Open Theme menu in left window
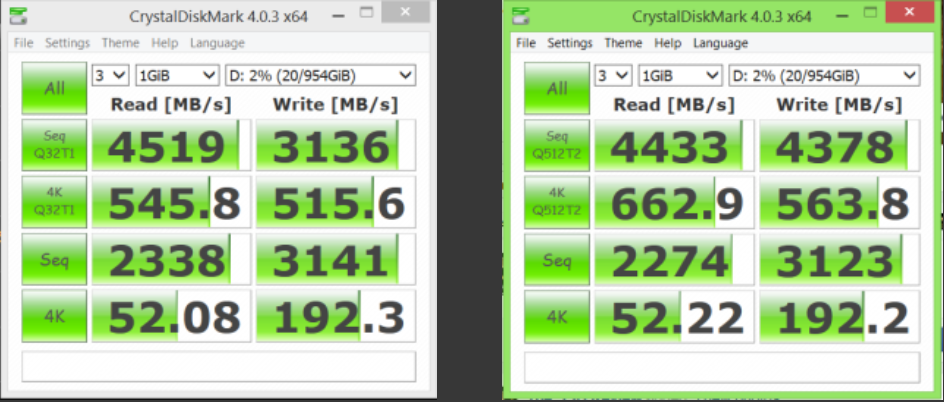The height and width of the screenshot is (402, 944). pos(120,43)
